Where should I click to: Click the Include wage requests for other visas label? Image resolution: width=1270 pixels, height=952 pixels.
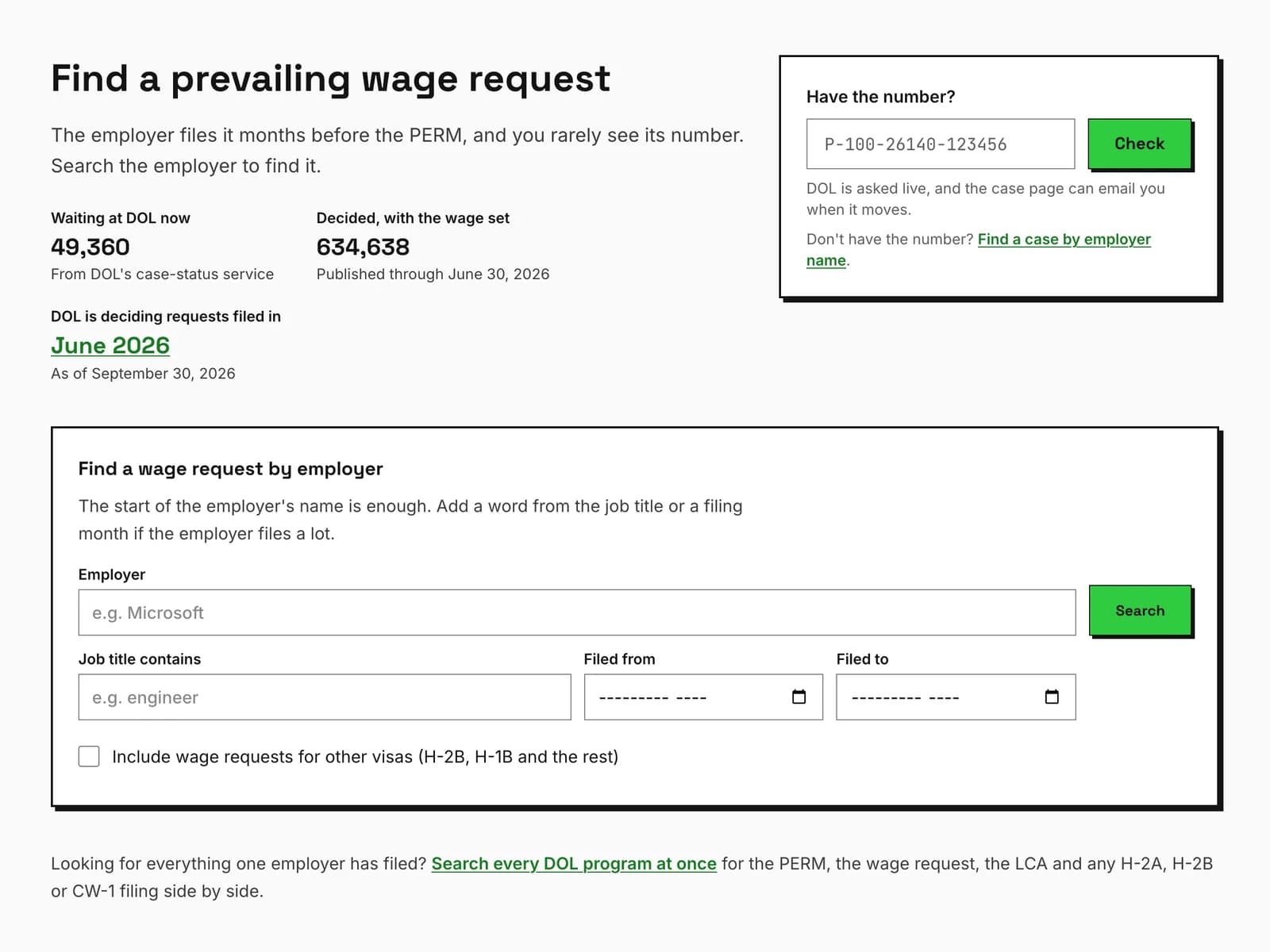[x=365, y=757]
